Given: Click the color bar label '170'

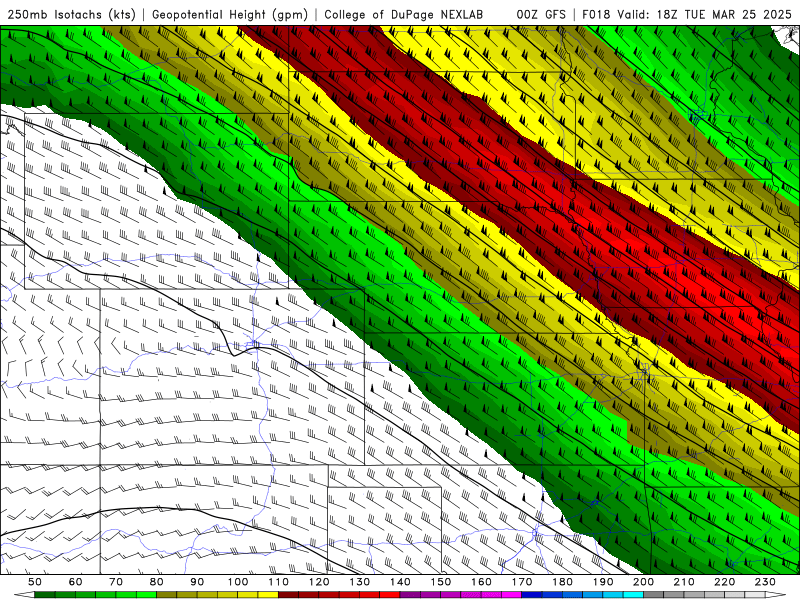Looking at the screenshot, I should point(521,582).
